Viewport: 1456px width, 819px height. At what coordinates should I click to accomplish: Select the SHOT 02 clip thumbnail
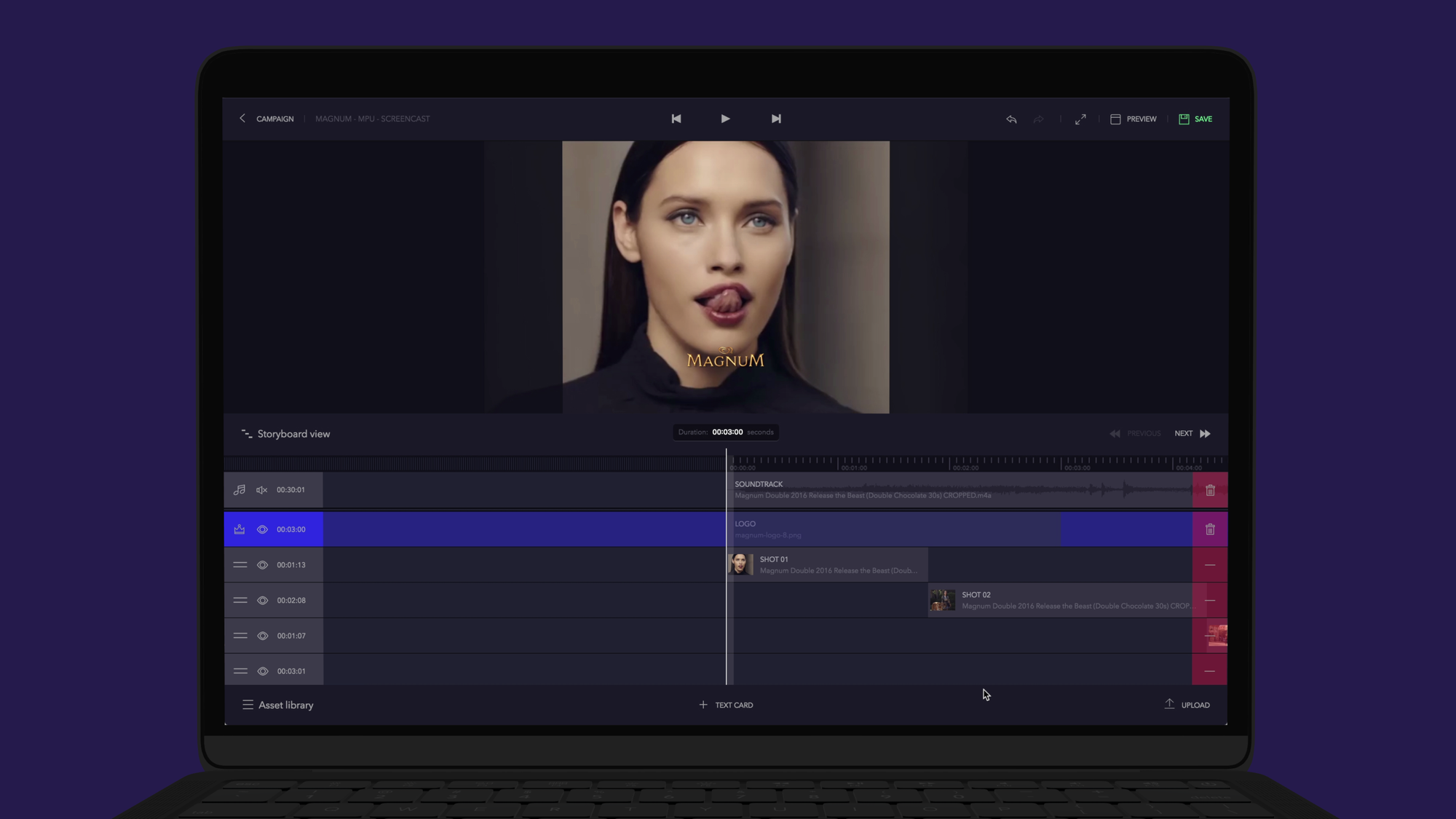pos(942,599)
